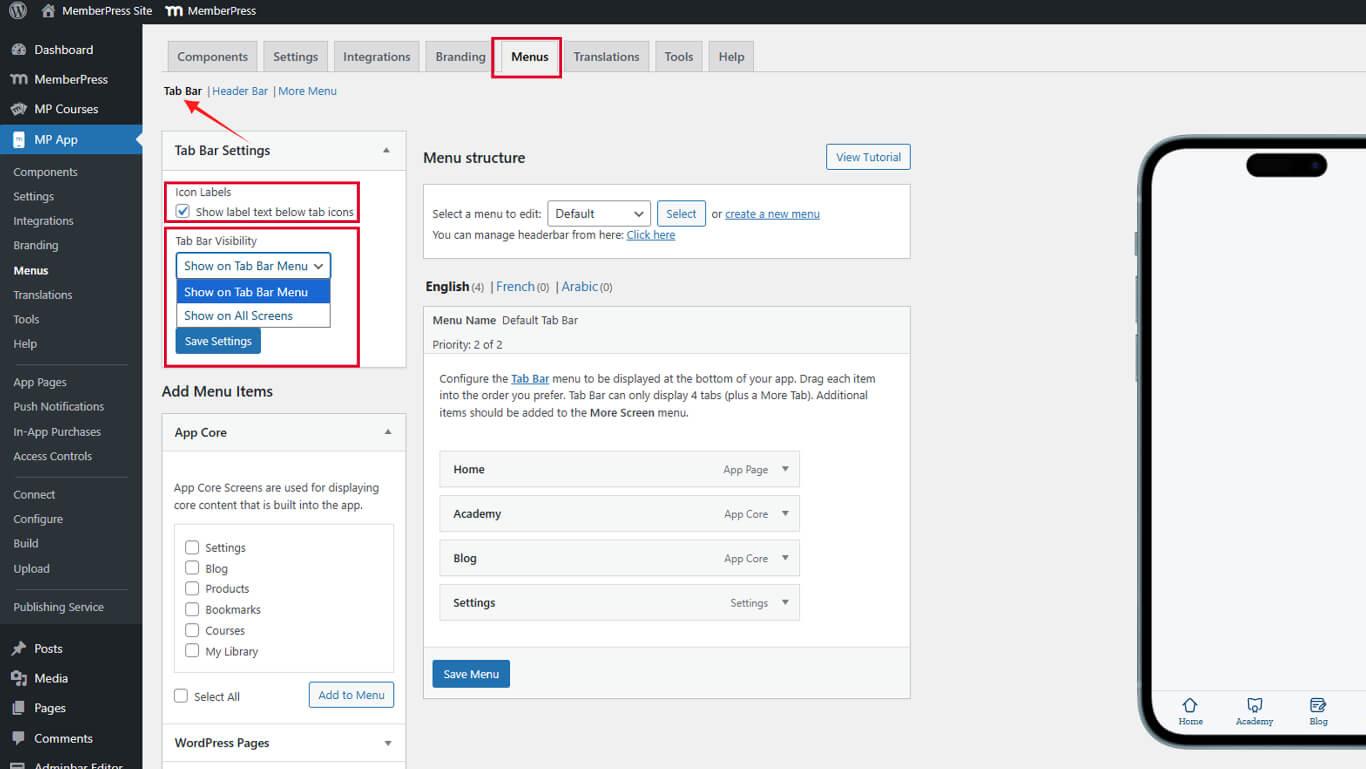Toggle show label text below tab icons
This screenshot has width=1366, height=769.
(x=183, y=212)
